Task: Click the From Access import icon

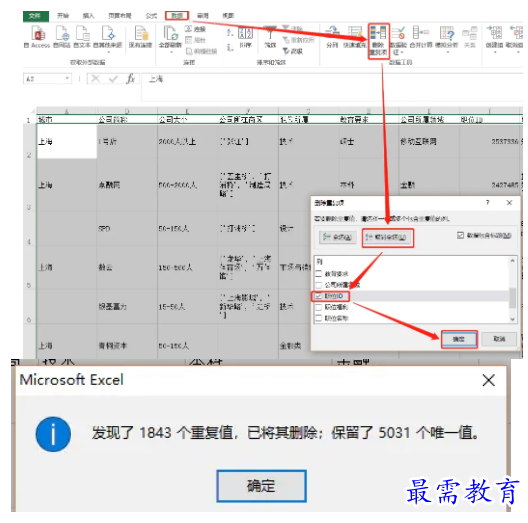Action: pos(38,34)
